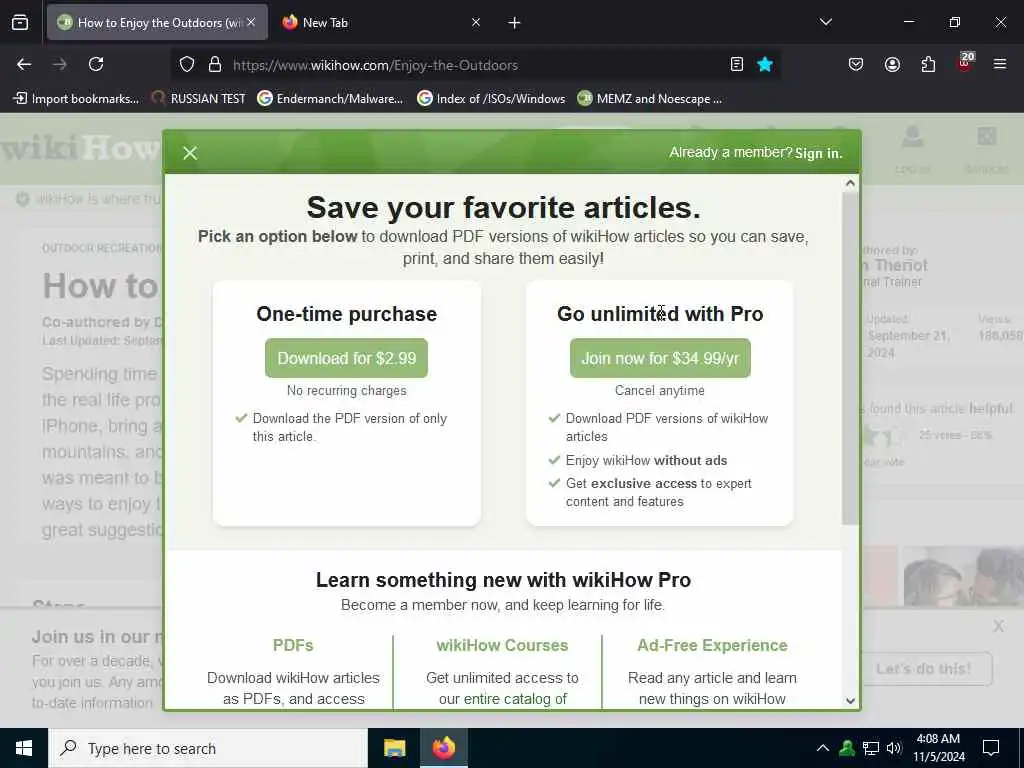This screenshot has height=768, width=1024.
Task: Open the volume speaker tray icon
Action: click(894, 748)
